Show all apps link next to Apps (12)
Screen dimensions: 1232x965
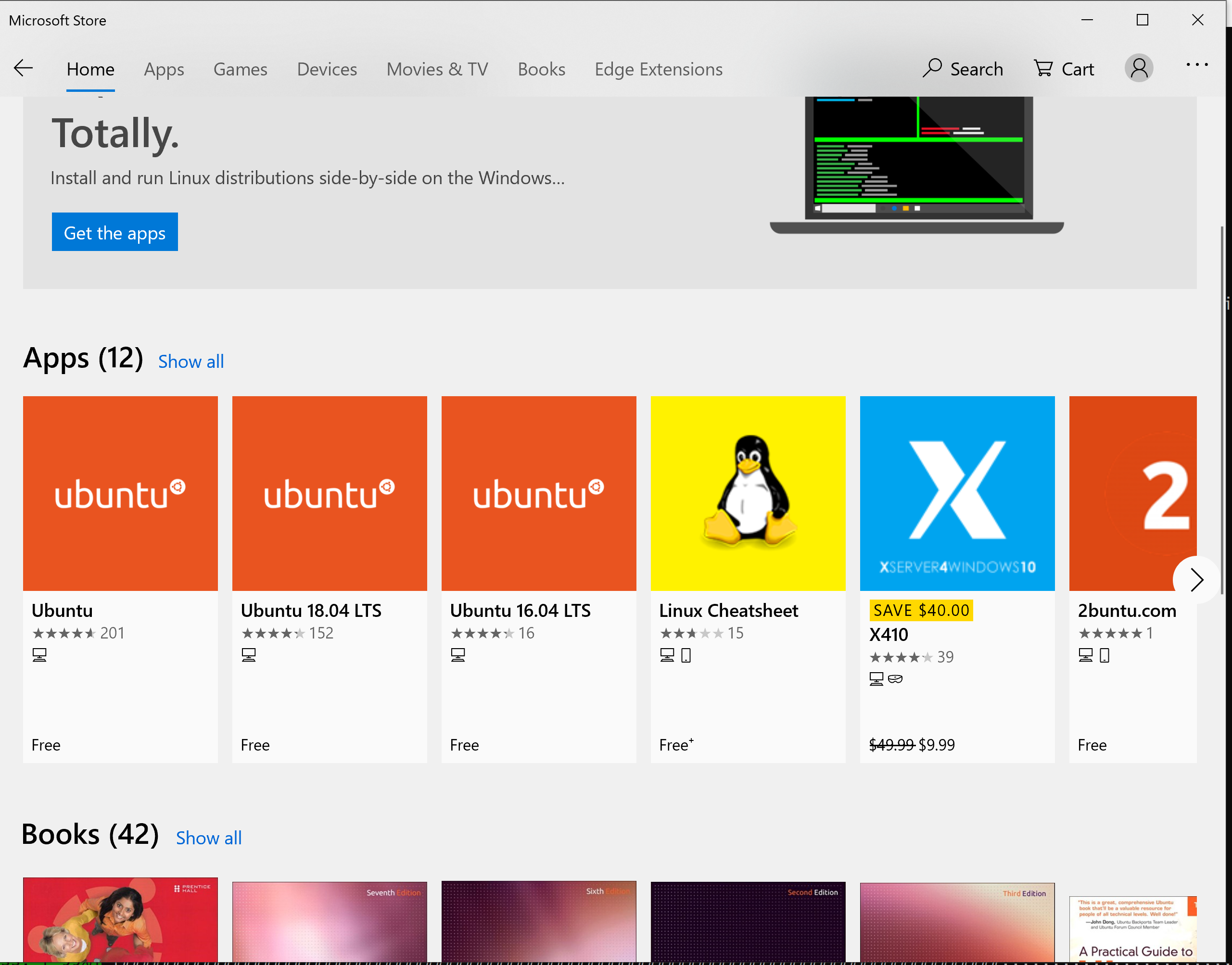tap(191, 362)
